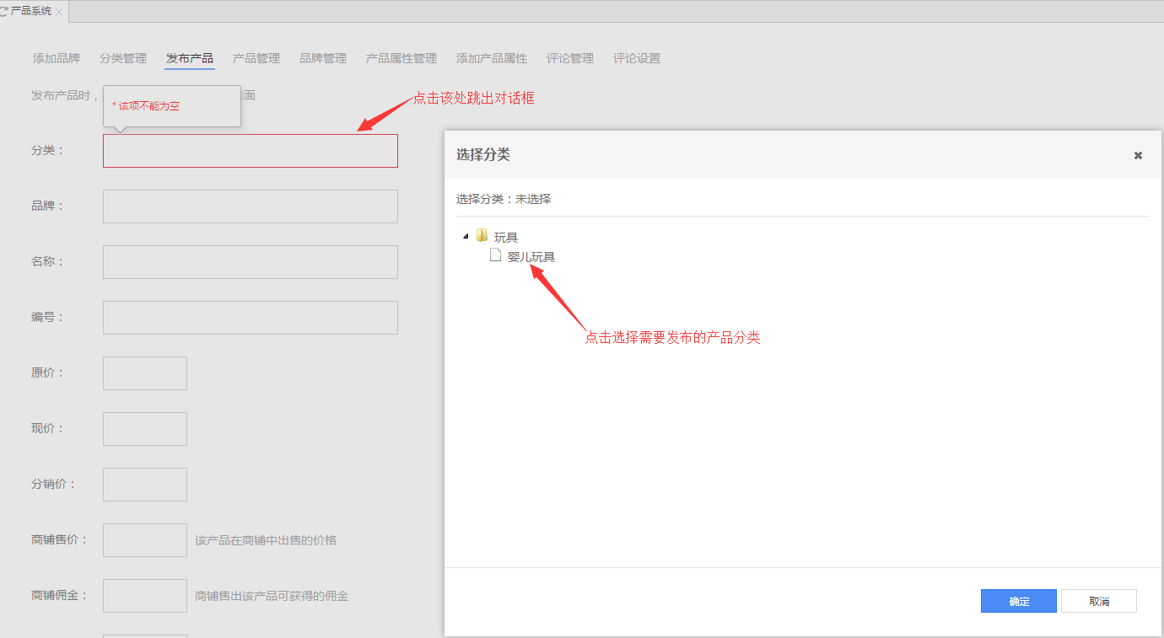The height and width of the screenshot is (638, 1164).
Task: Click the 玩具 folder icon
Action: click(482, 236)
